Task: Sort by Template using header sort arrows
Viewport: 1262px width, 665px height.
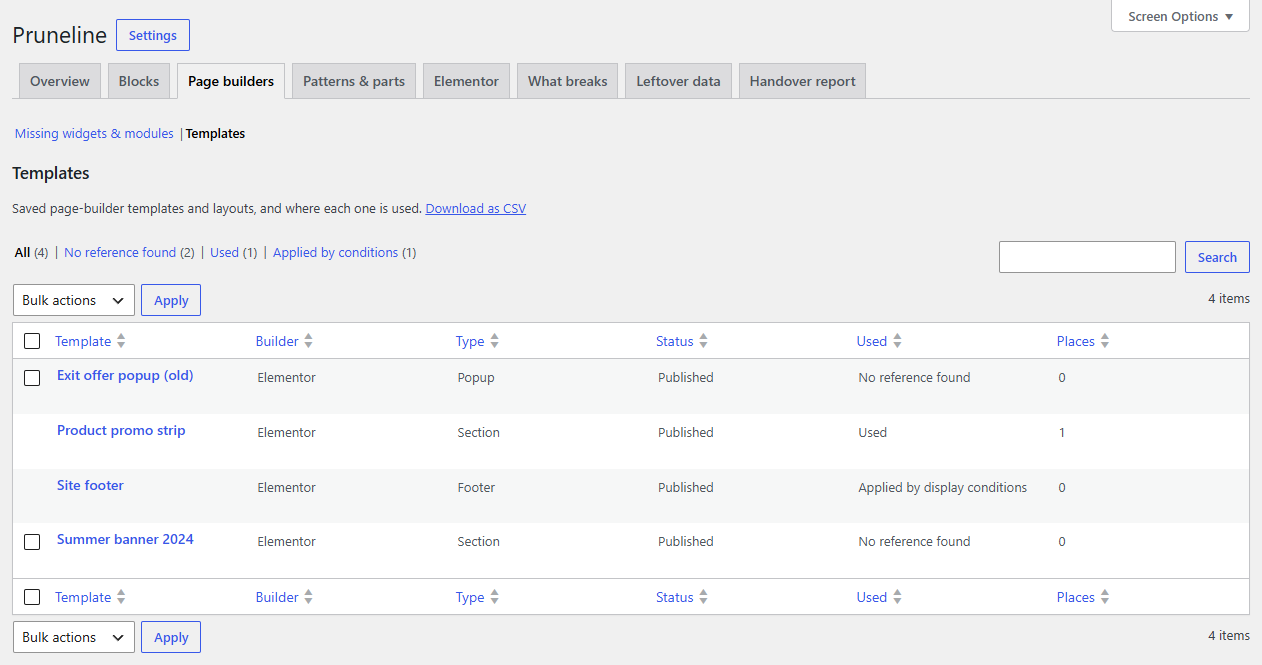Action: point(121,341)
